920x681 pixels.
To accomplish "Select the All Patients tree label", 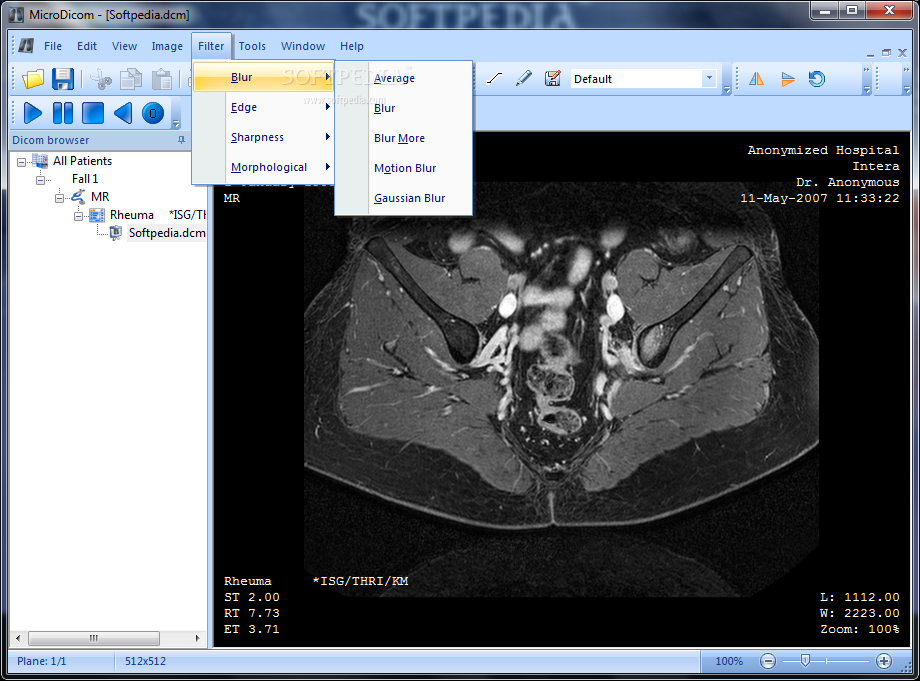I will 82,160.
